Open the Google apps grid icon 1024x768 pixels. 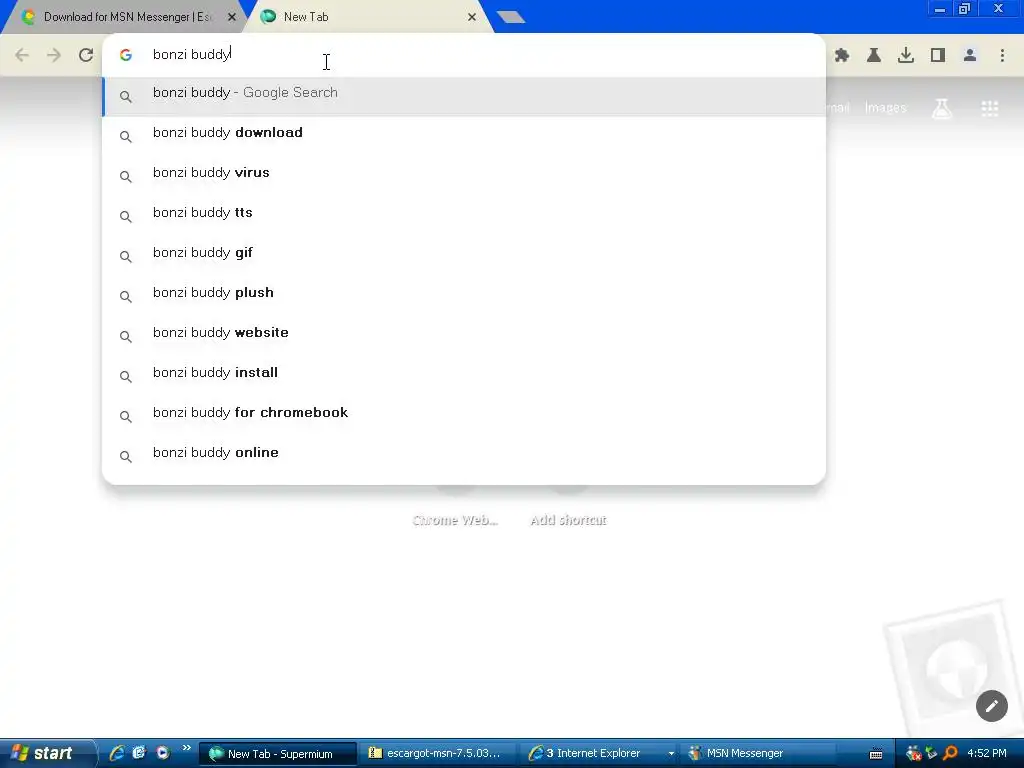[x=990, y=108]
